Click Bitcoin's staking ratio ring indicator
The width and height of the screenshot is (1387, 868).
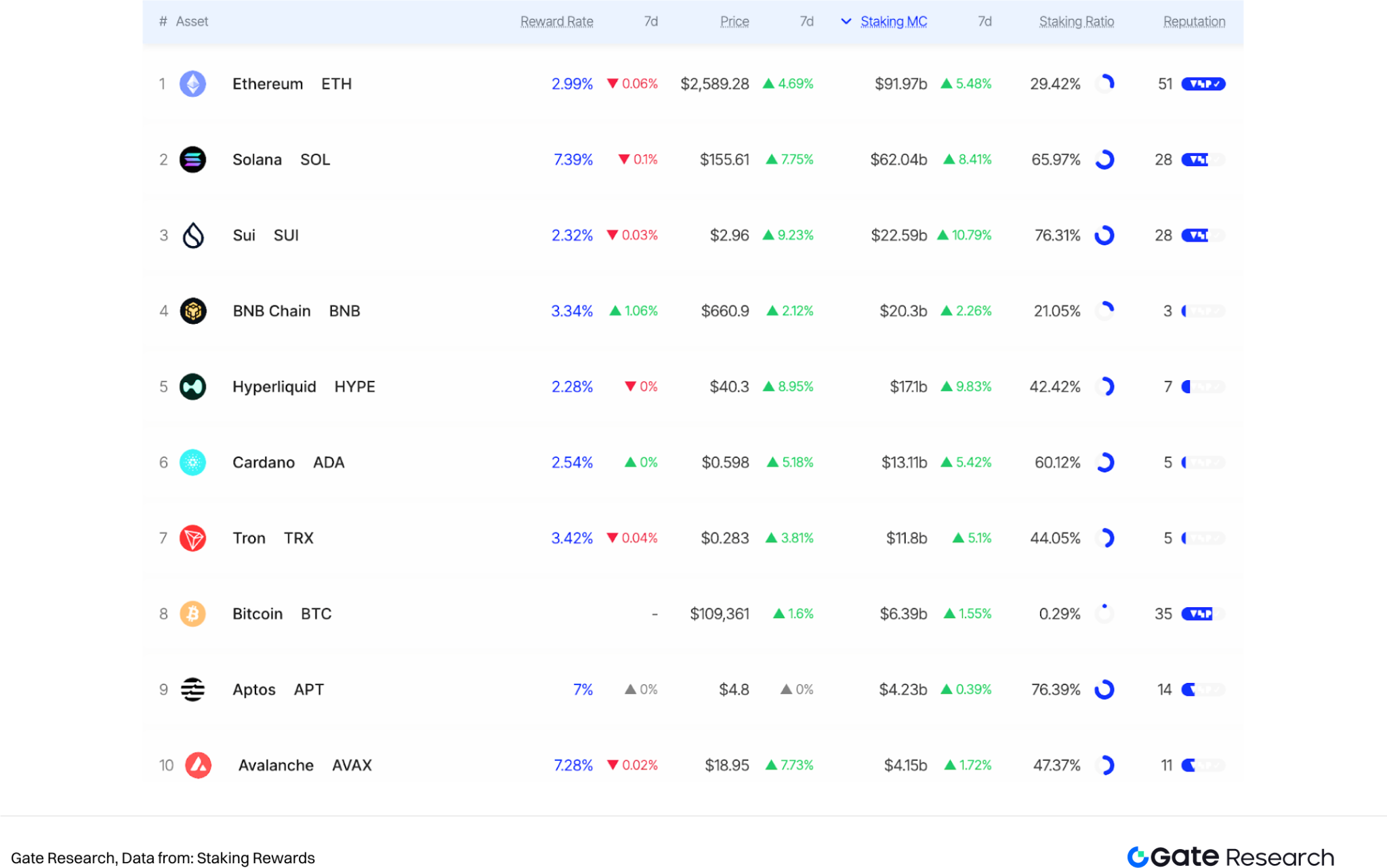[1104, 614]
